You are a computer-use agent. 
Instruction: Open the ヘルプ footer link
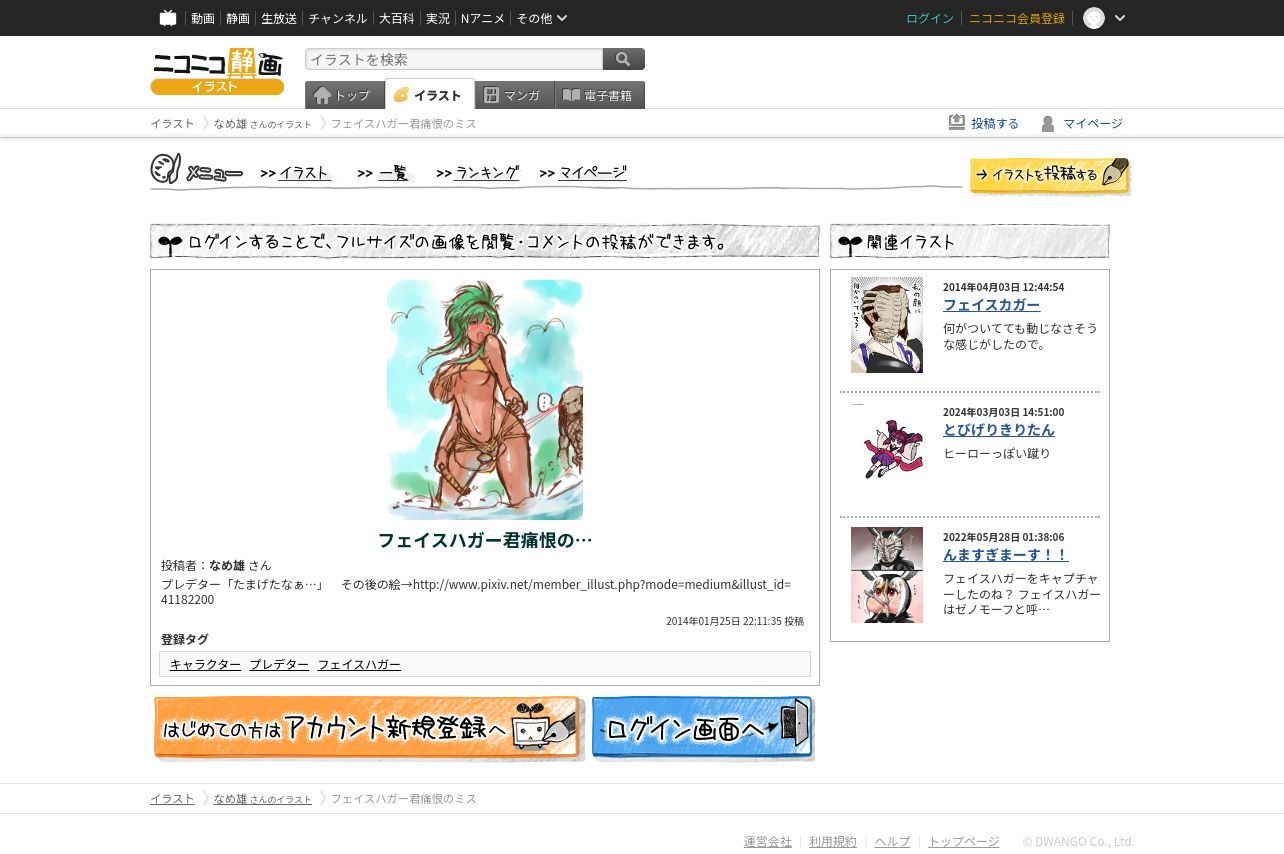(892, 841)
